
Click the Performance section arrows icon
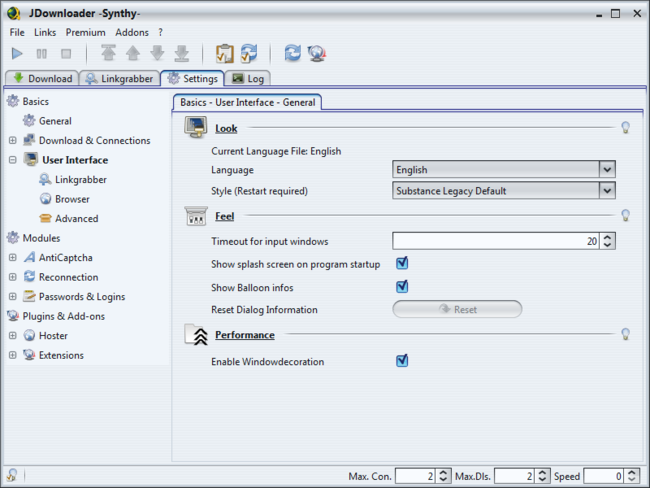point(196,335)
